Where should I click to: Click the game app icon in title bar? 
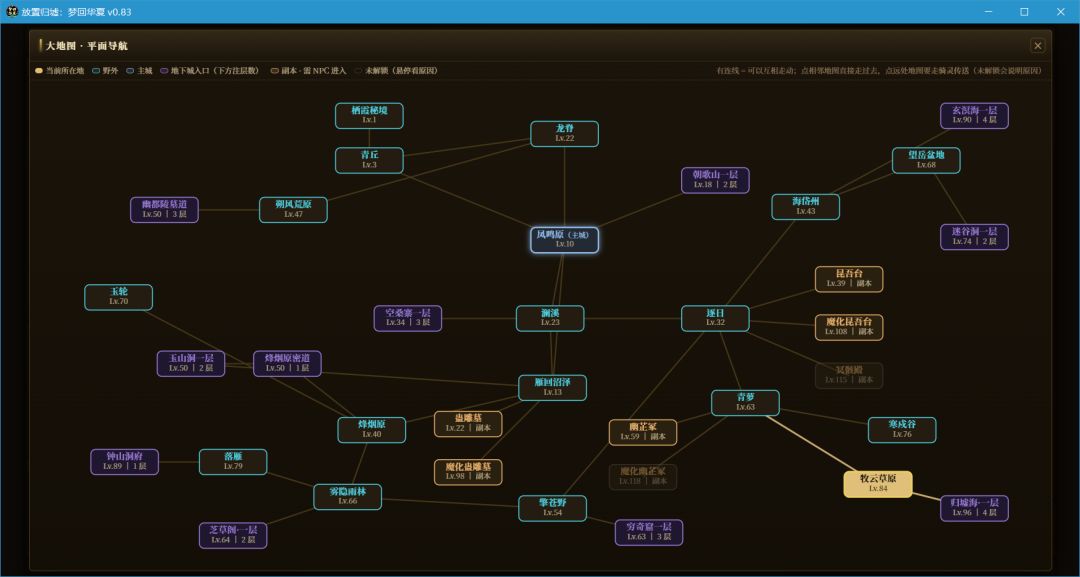[x=12, y=12]
